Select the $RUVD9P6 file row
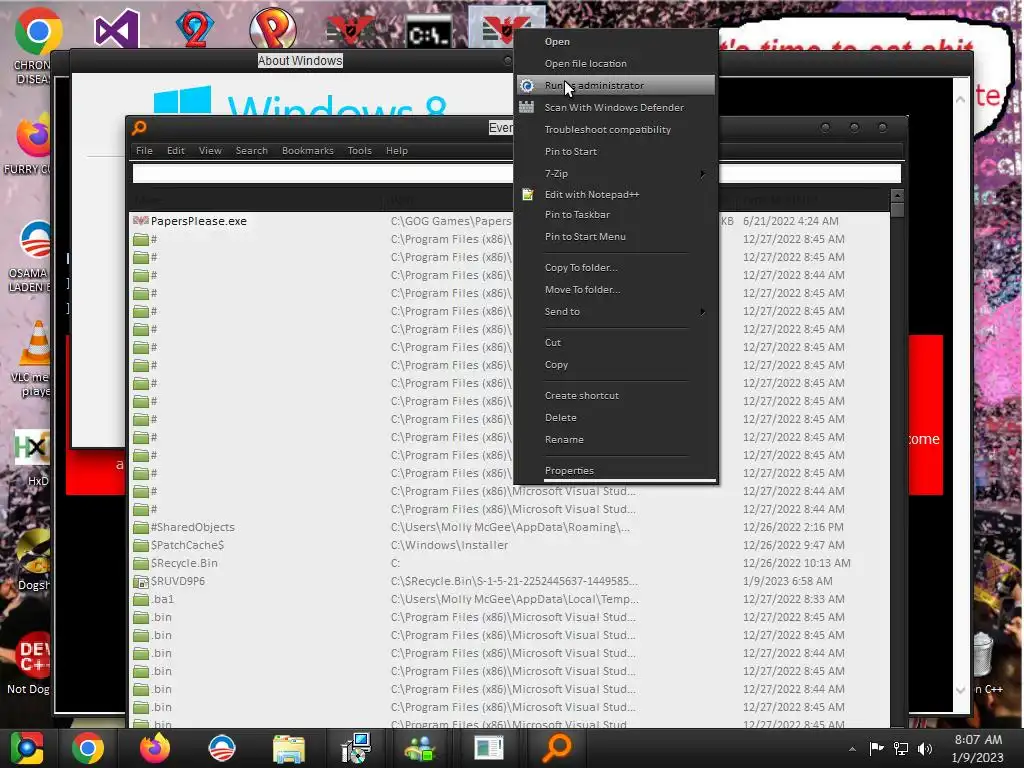This screenshot has height=768, width=1024. tap(509, 581)
